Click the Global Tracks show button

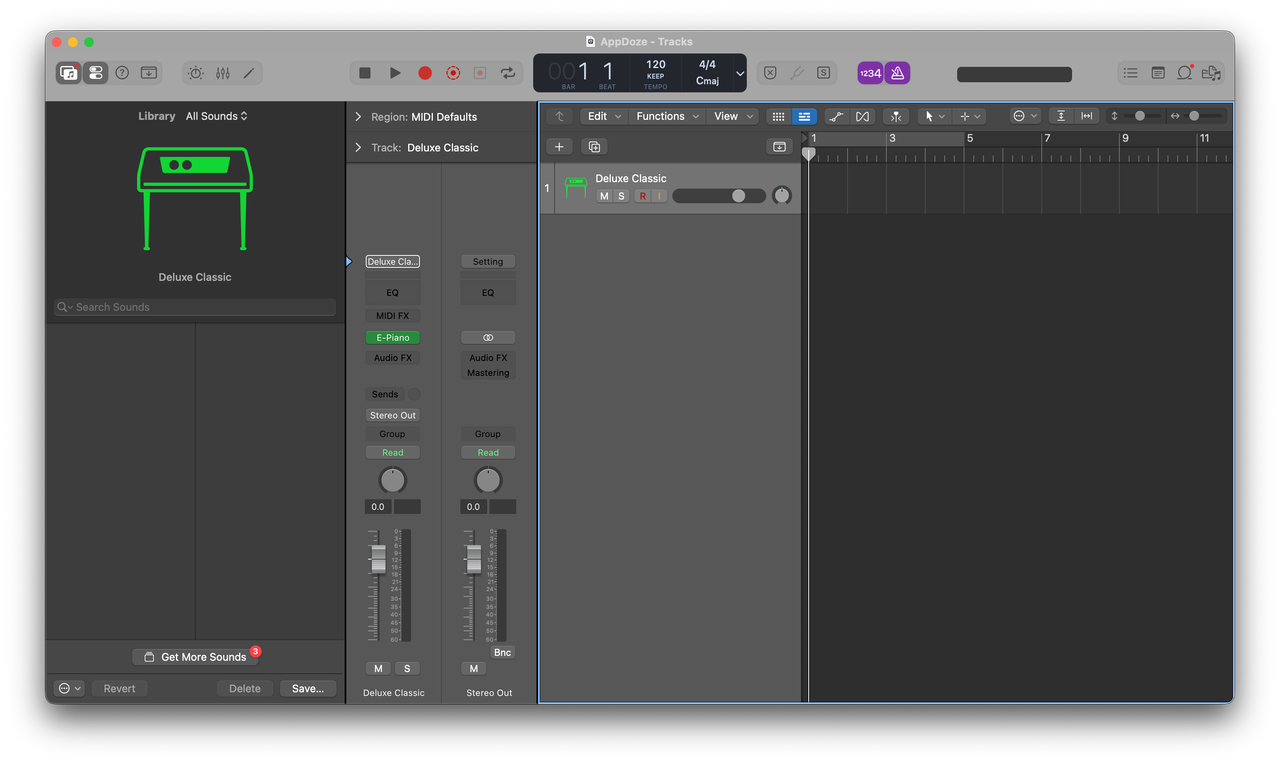tap(779, 147)
